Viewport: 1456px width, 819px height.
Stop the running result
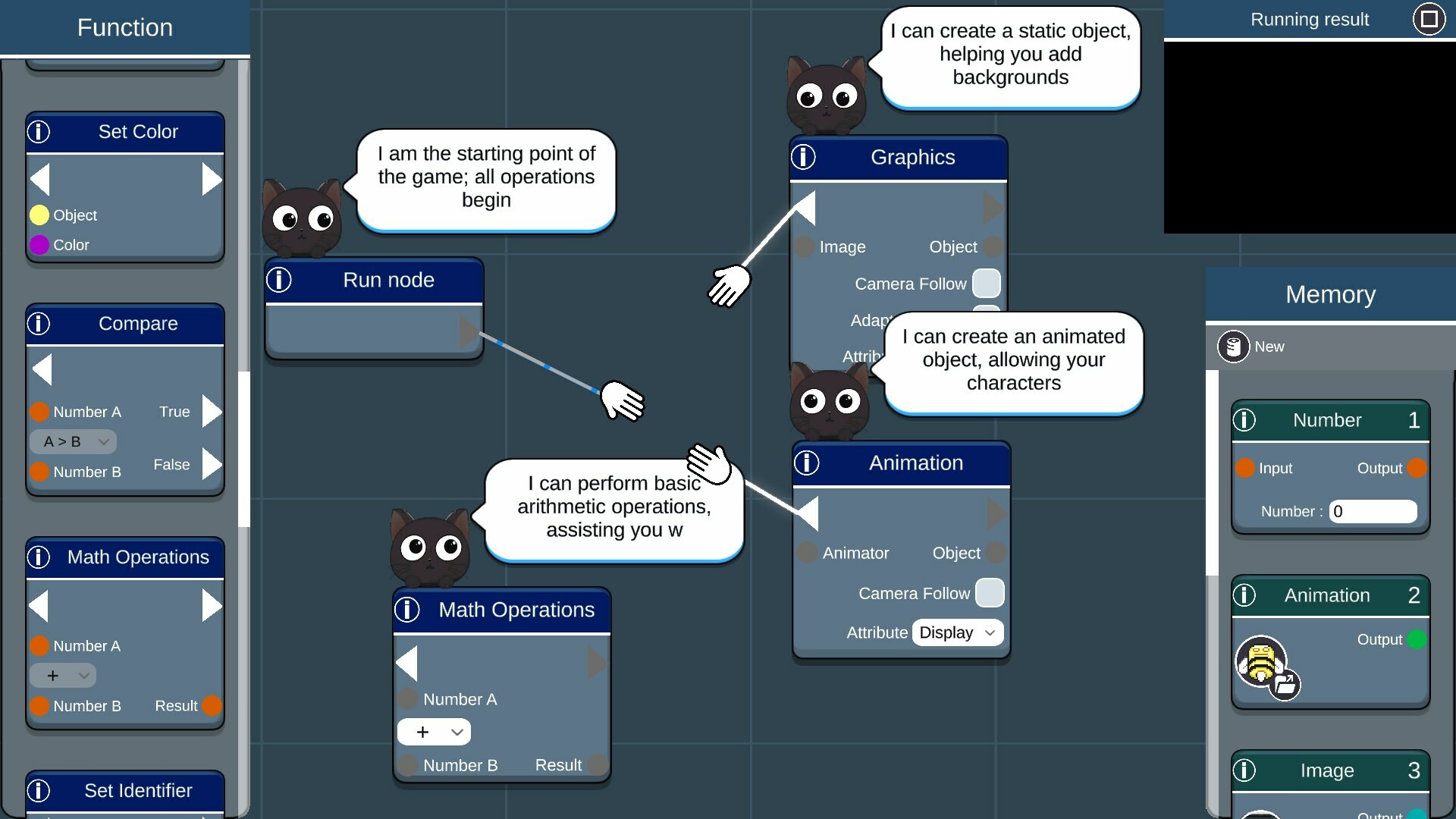[1429, 19]
